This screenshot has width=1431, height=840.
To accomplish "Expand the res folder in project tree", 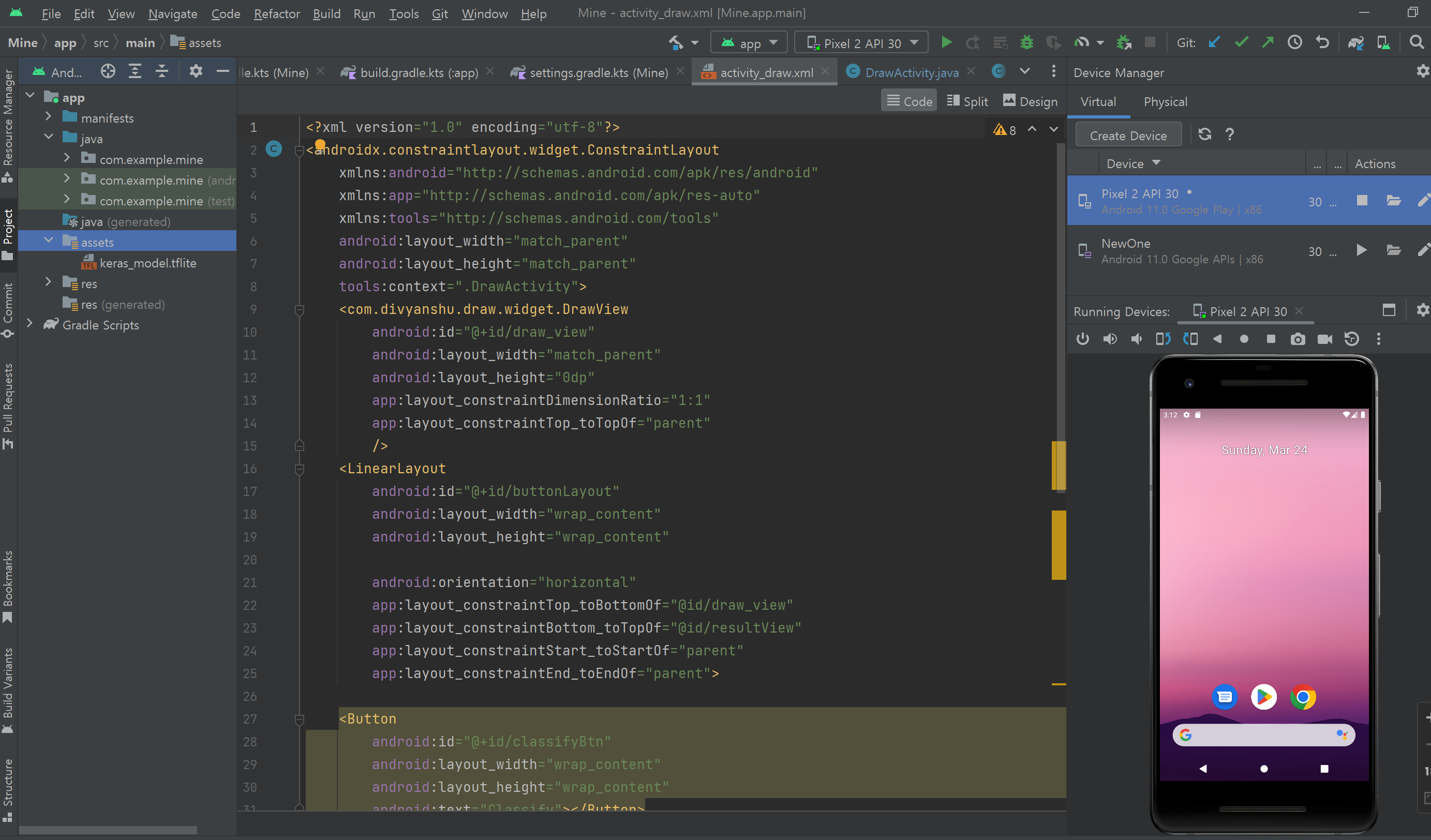I will point(49,282).
